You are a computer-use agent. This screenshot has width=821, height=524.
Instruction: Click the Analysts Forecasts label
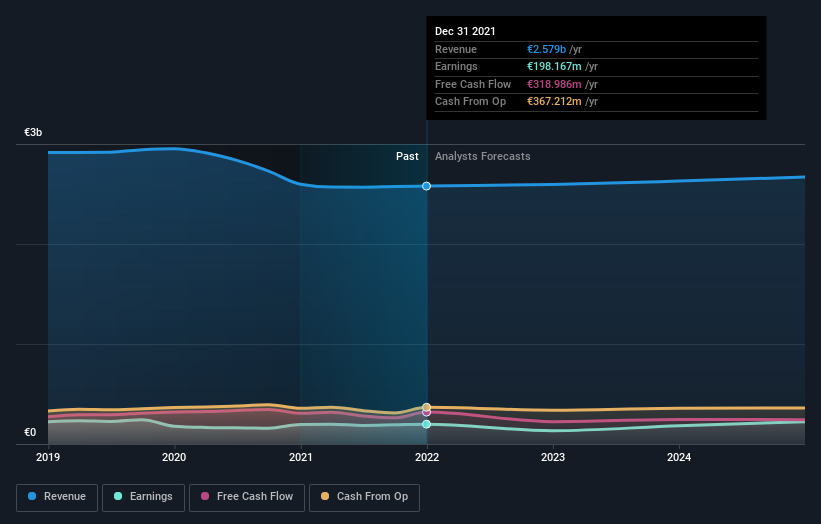(483, 157)
